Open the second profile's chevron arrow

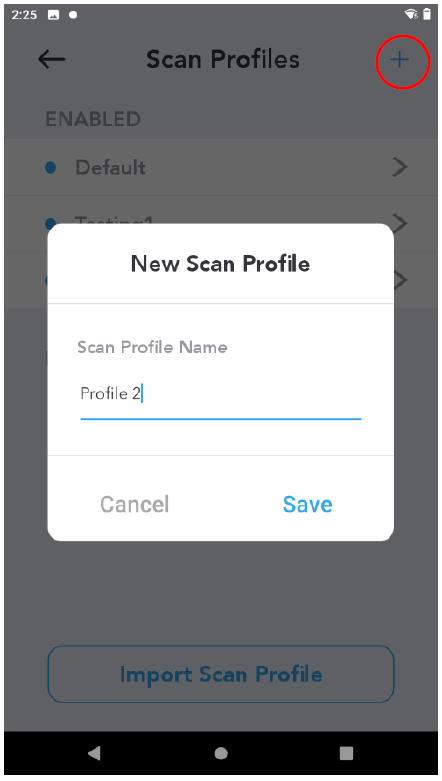pyautogui.click(x=400, y=224)
